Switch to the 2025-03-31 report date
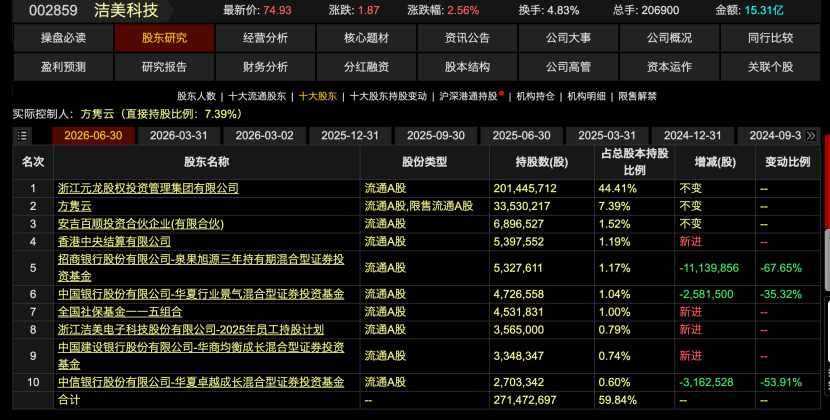 [x=607, y=136]
